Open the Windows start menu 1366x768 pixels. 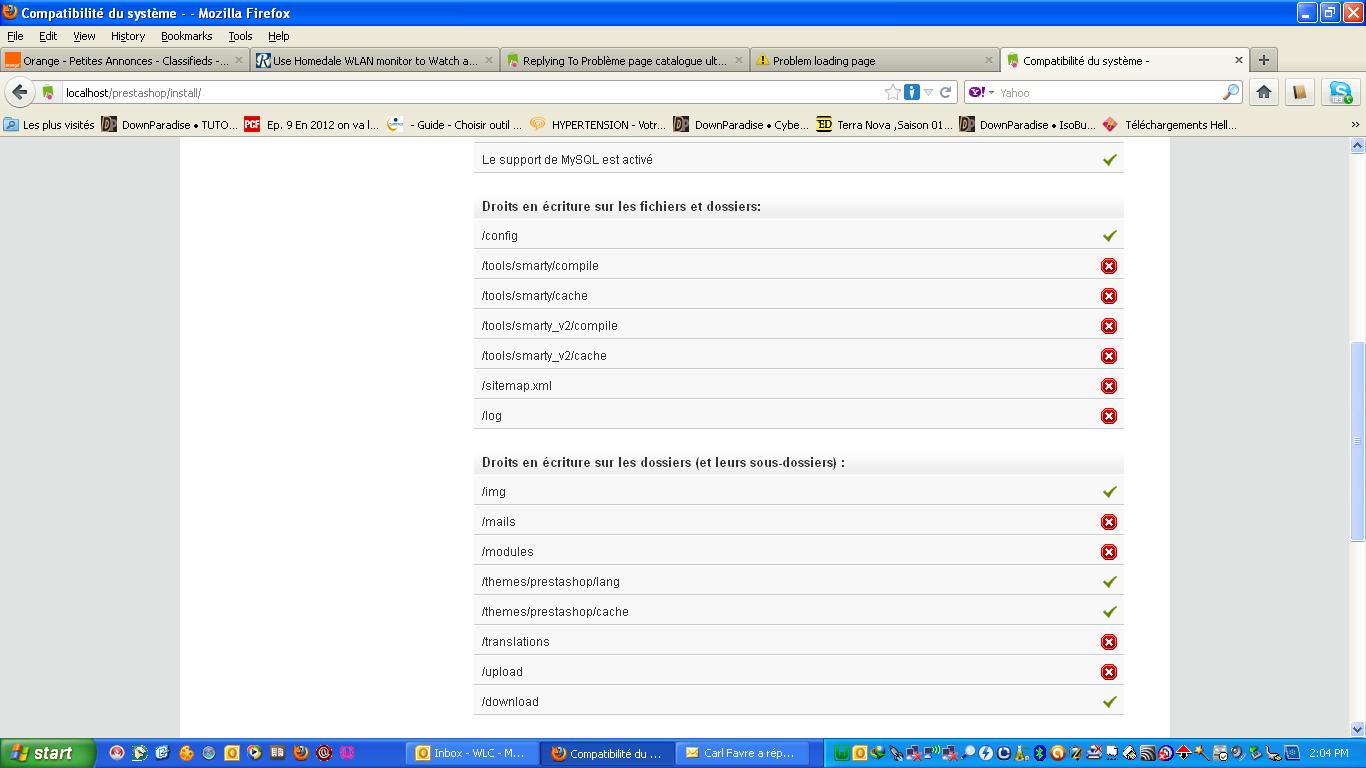[47, 753]
